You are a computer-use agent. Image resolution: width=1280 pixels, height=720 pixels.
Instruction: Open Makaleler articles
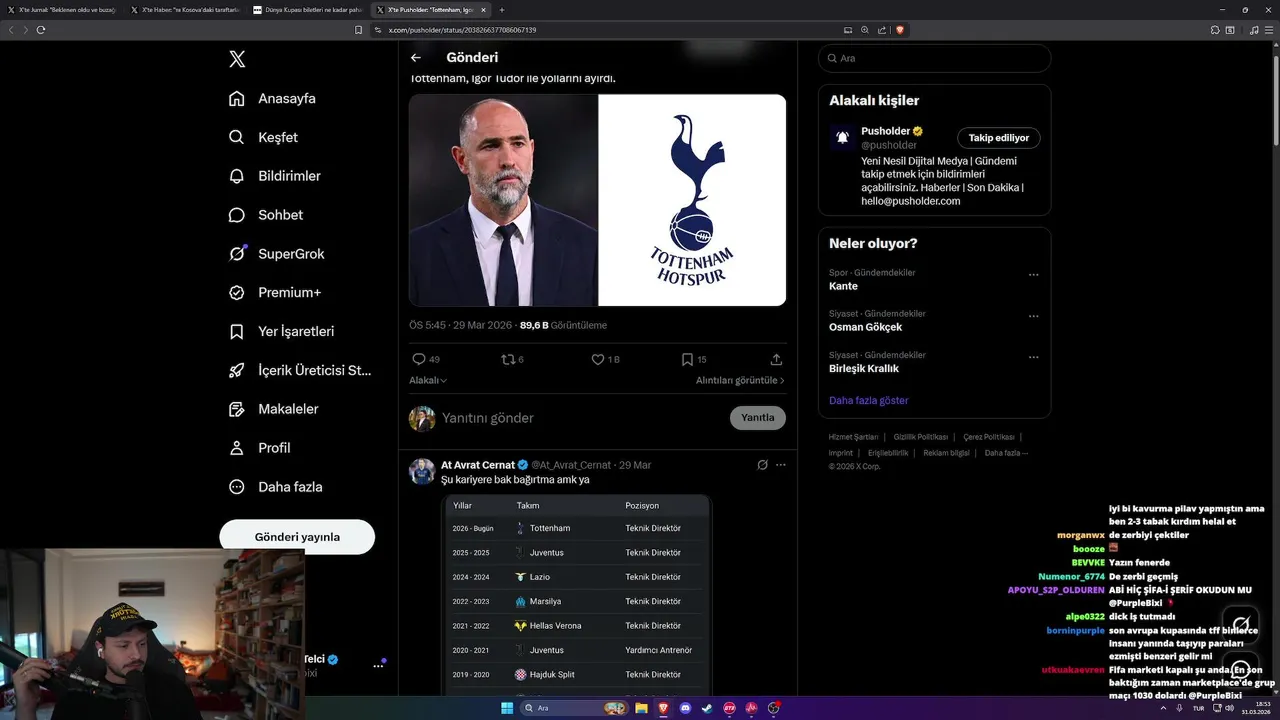click(273, 409)
